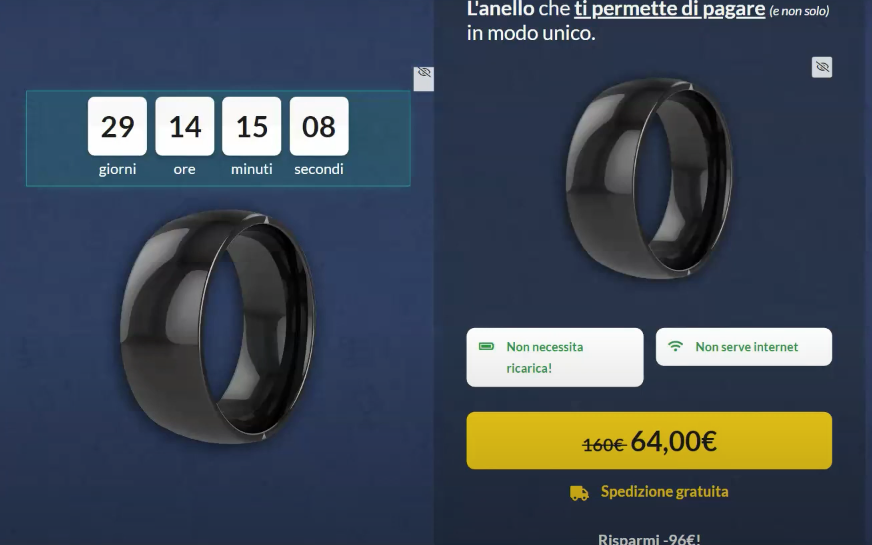Viewport: 872px width, 545px height.
Task: Click the 'Non necessita ricarica!' badge
Action: [x=554, y=357]
